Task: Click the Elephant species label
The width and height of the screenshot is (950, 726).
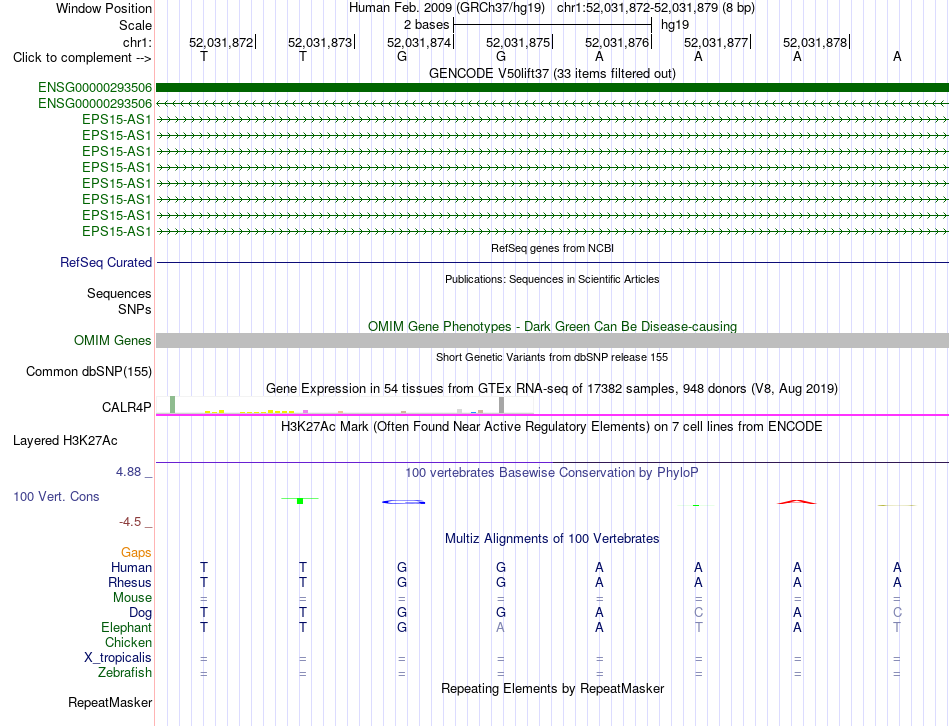Action: [x=126, y=627]
